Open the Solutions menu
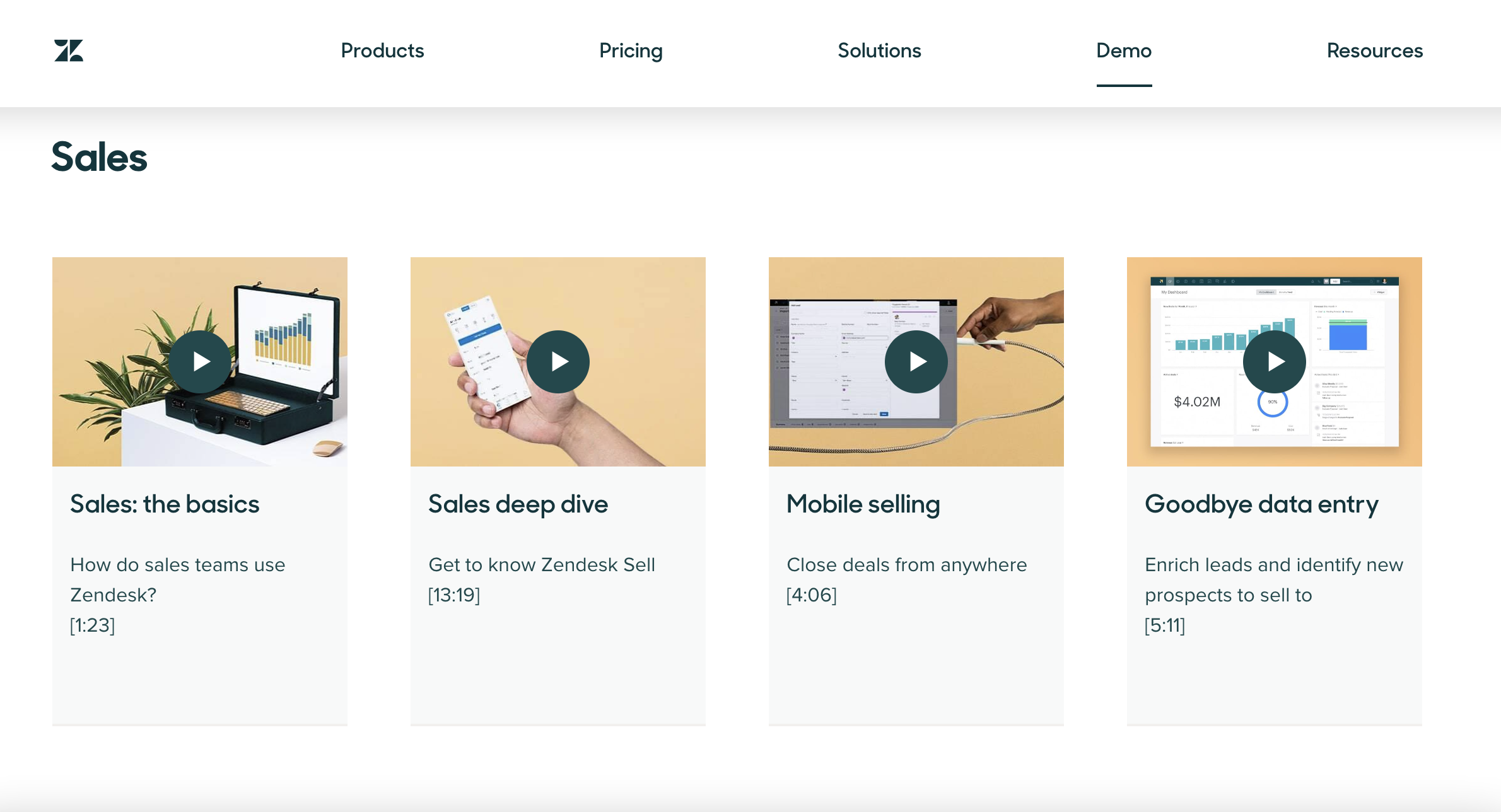Viewport: 1501px width, 812px height. pyautogui.click(x=879, y=50)
